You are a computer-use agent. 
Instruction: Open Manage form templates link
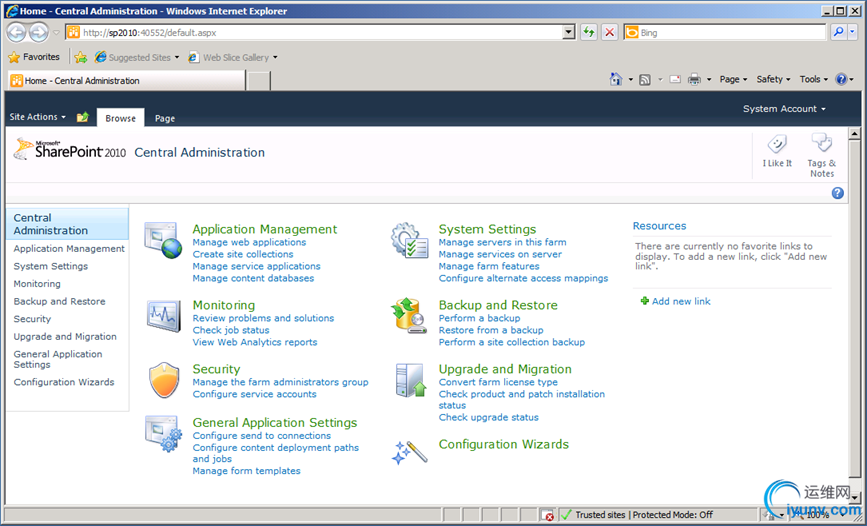(x=246, y=471)
